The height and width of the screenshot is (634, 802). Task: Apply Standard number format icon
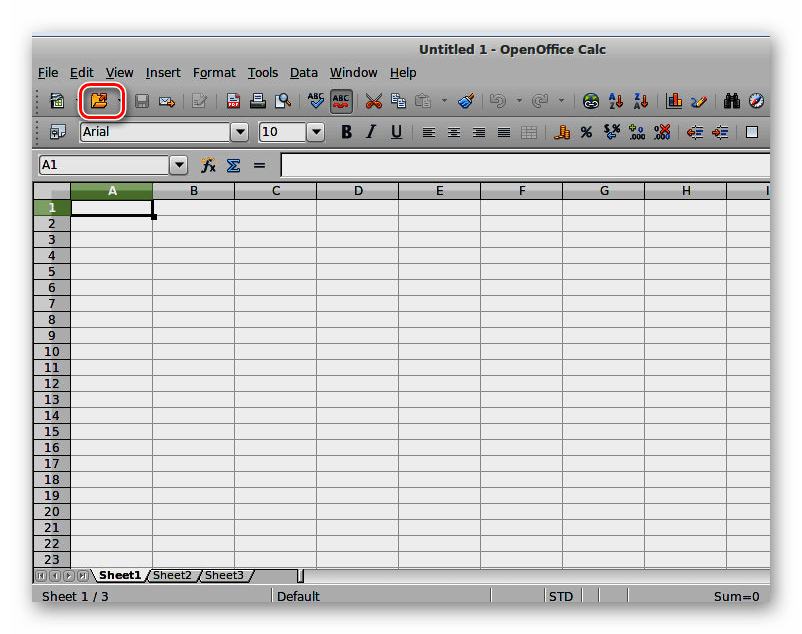[612, 132]
